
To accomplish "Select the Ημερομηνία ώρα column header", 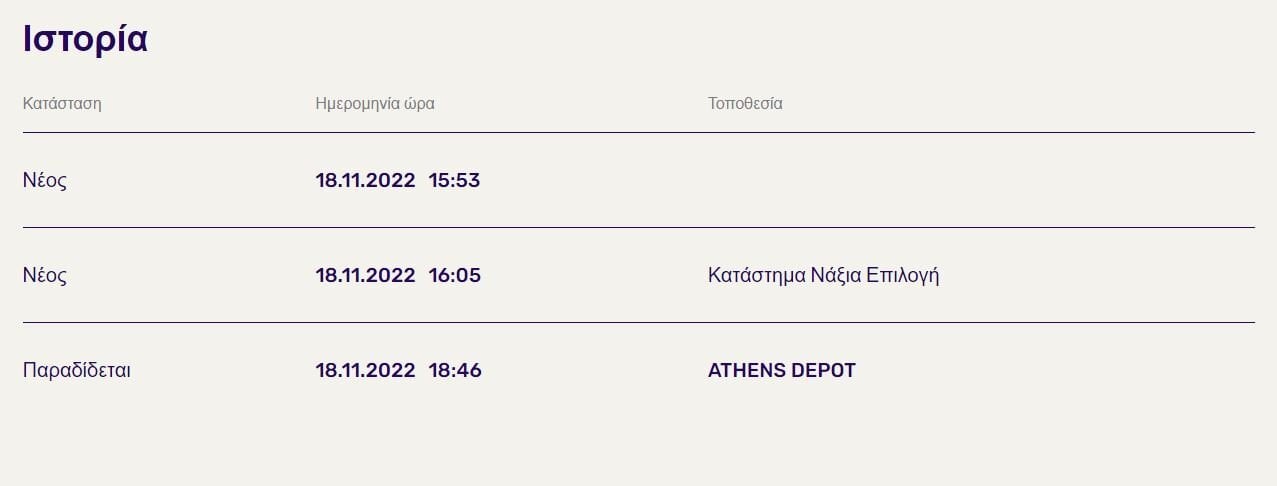I will [375, 103].
